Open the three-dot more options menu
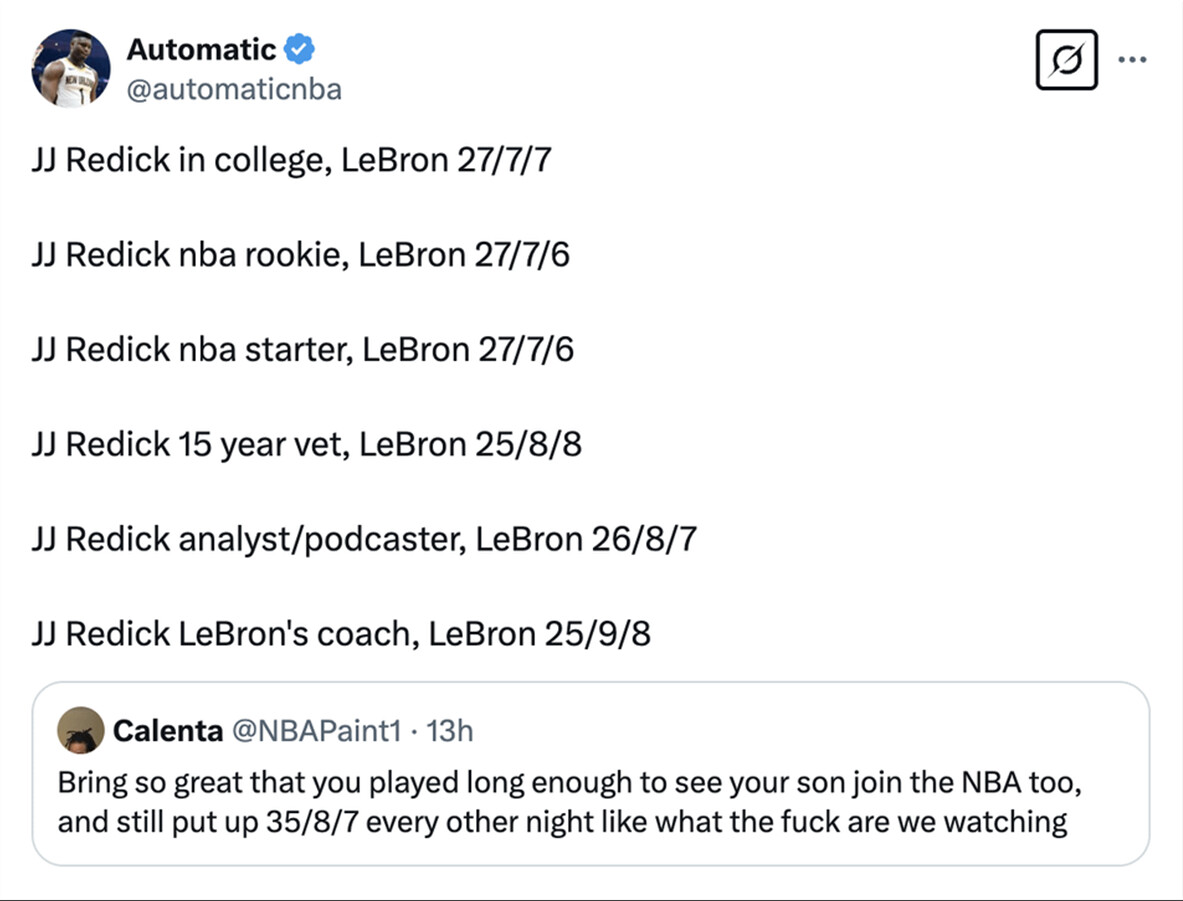The height and width of the screenshot is (901, 1183). (1132, 60)
